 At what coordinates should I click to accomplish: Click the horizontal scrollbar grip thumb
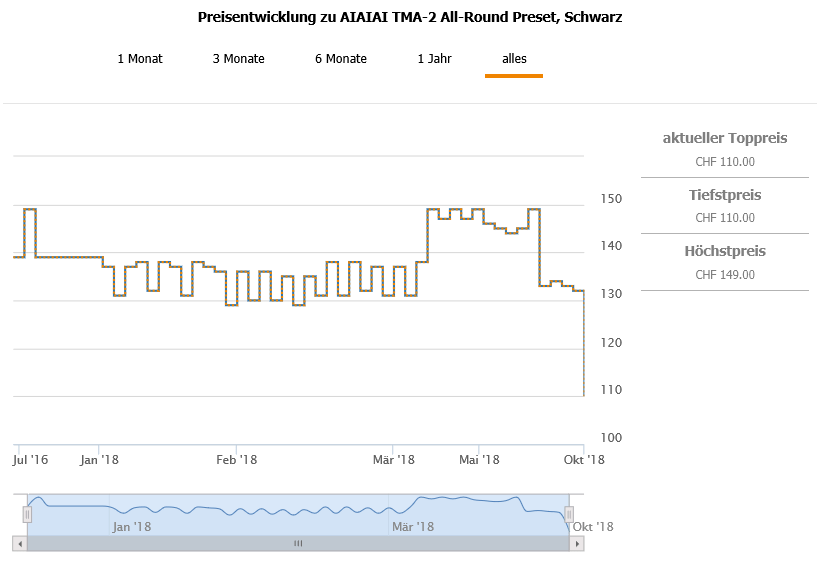point(297,543)
